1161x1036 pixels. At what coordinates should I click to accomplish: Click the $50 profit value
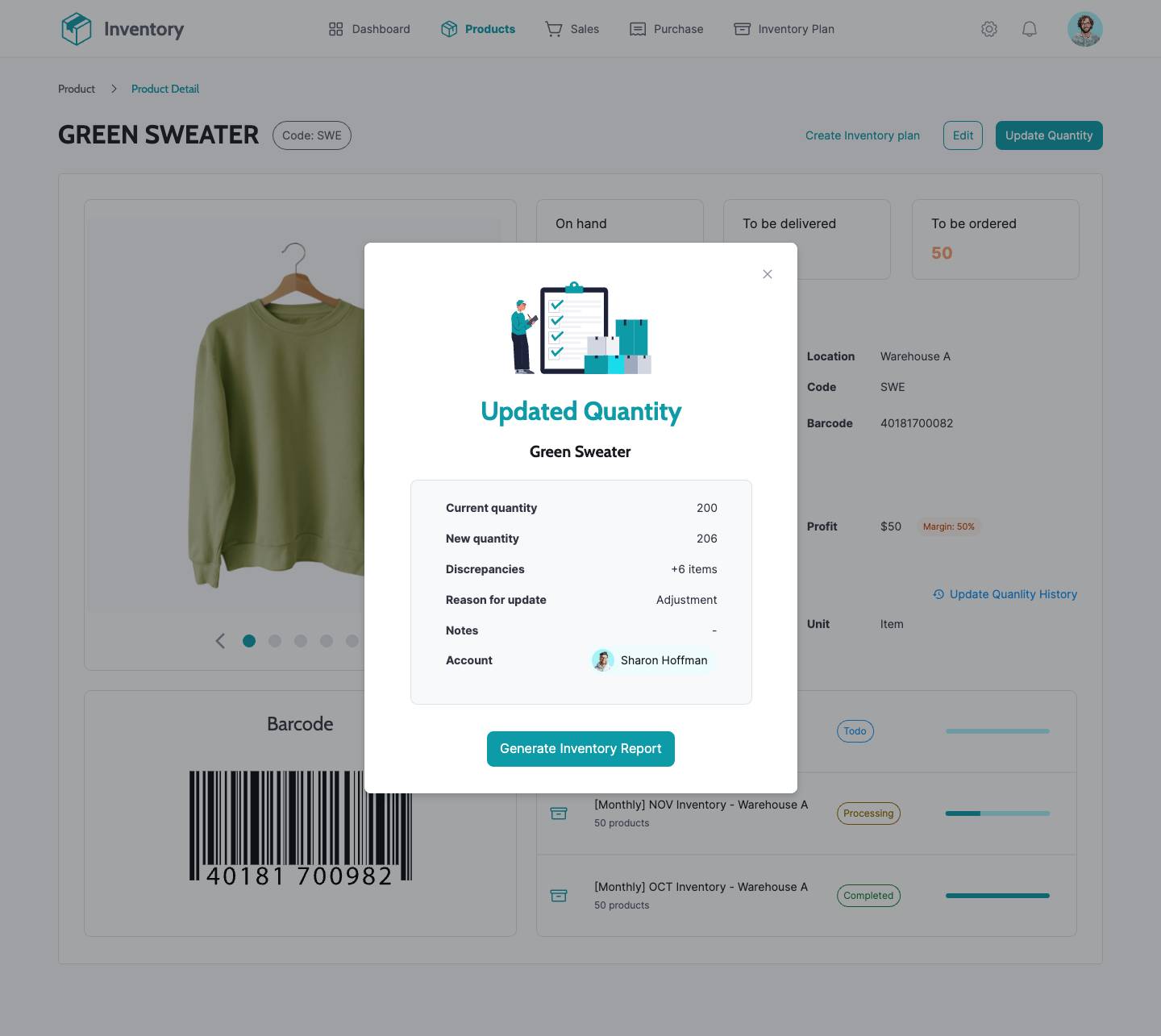891,526
